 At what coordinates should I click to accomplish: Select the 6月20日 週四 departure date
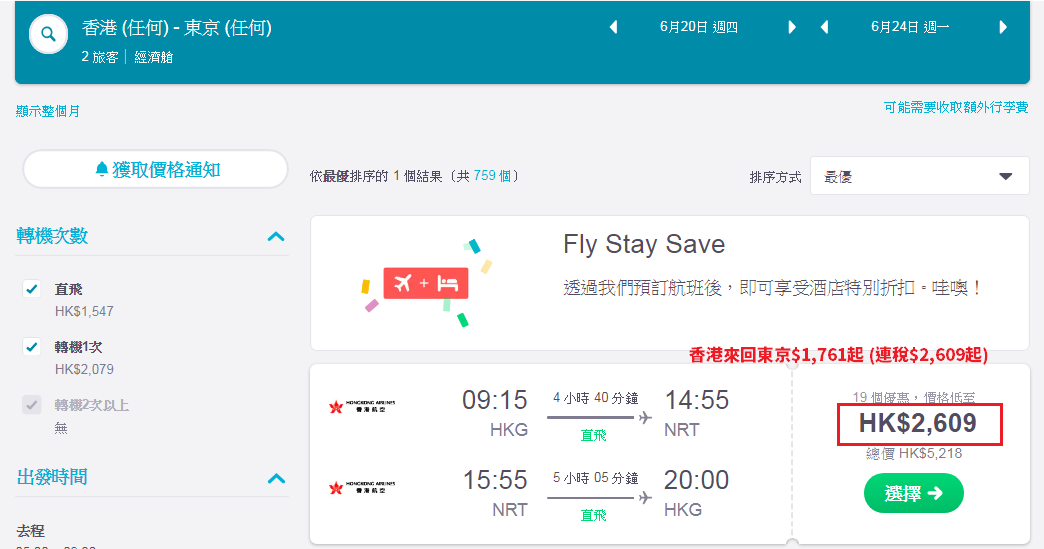point(698,27)
